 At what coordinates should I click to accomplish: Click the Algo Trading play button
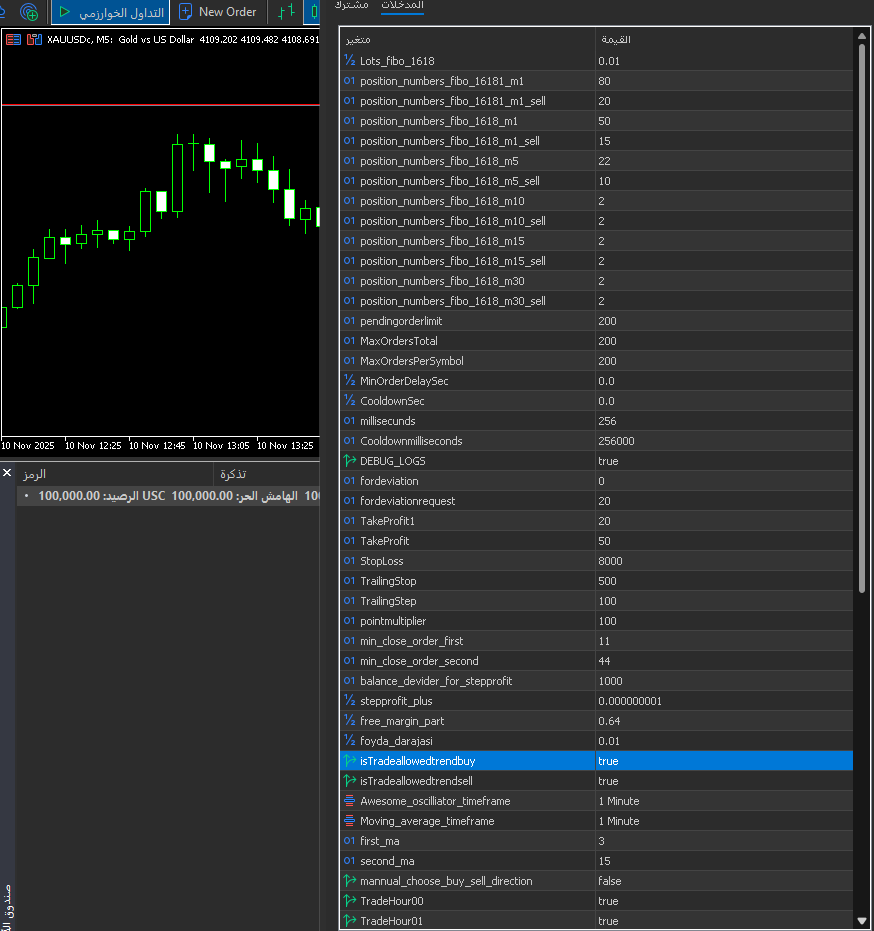pos(66,12)
